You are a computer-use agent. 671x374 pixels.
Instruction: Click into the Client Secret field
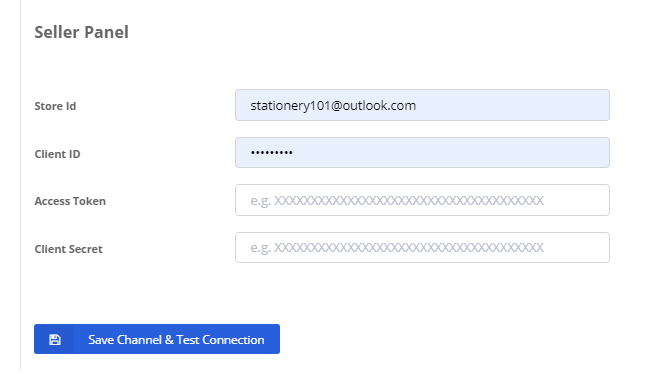422,247
